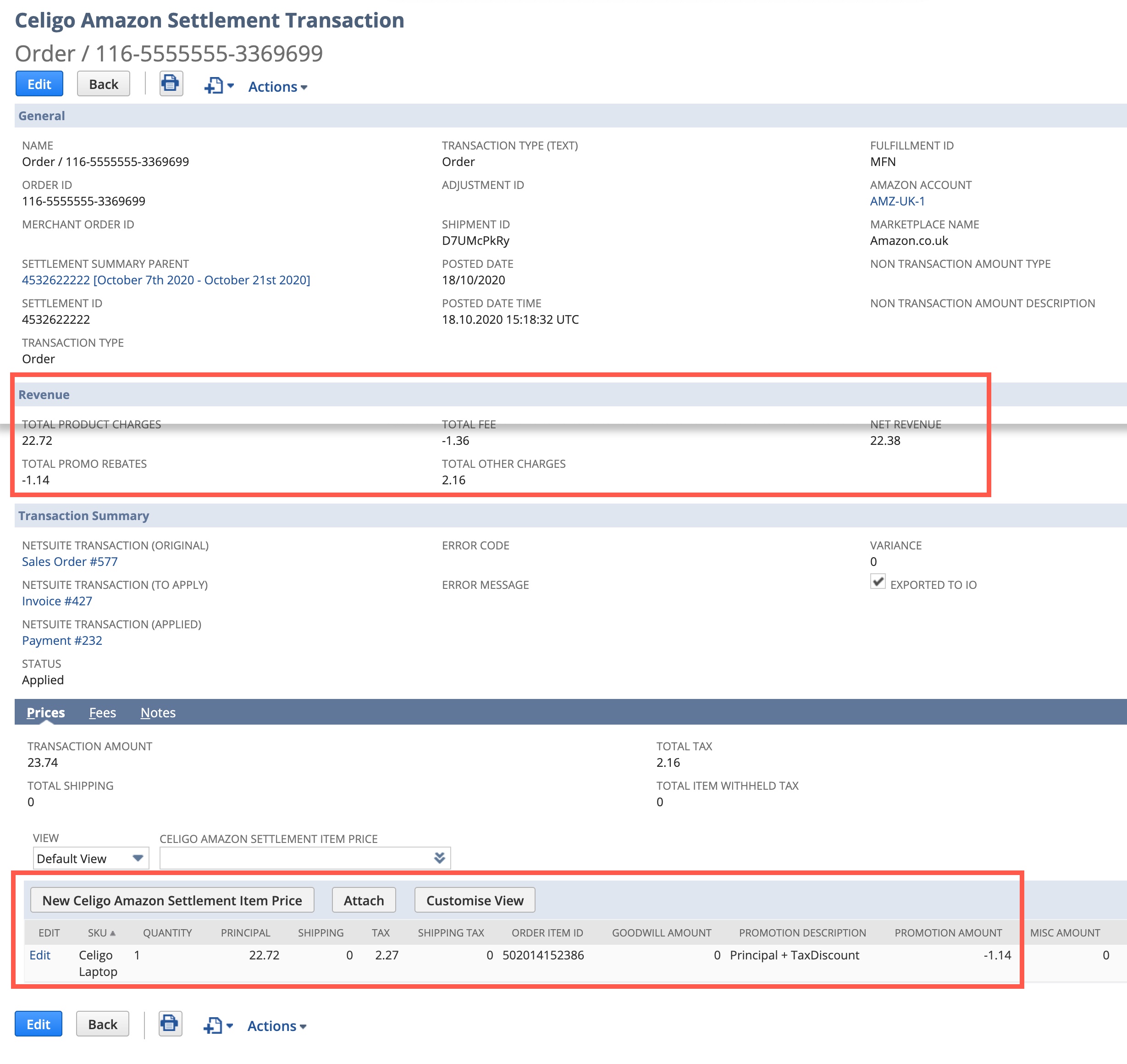Click New Celigo Amazon Settlement Item Price
1127x1064 pixels.
click(x=172, y=900)
